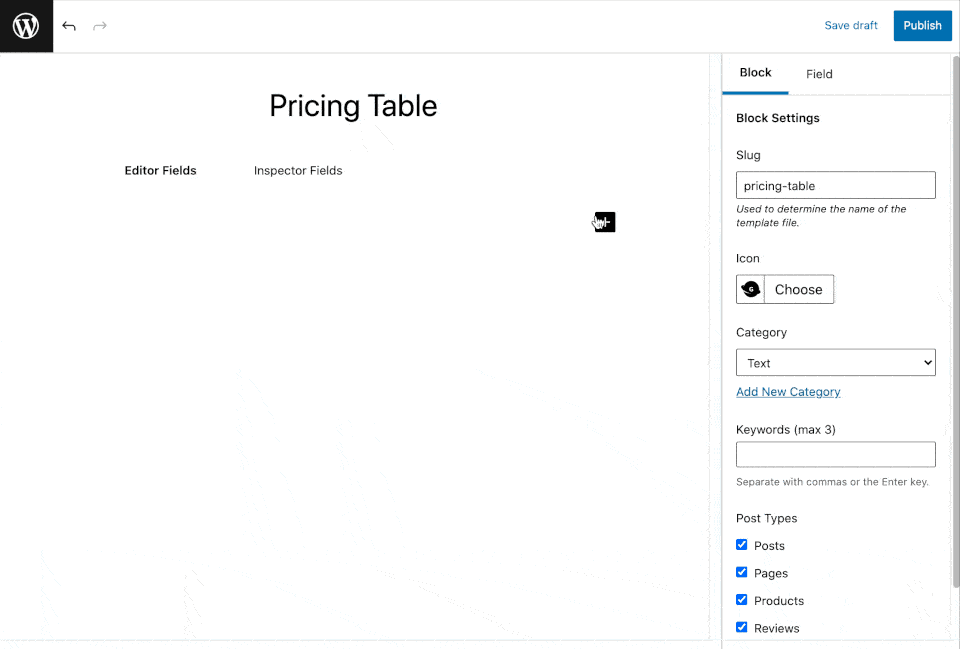Click the redo arrow icon

pyautogui.click(x=100, y=26)
